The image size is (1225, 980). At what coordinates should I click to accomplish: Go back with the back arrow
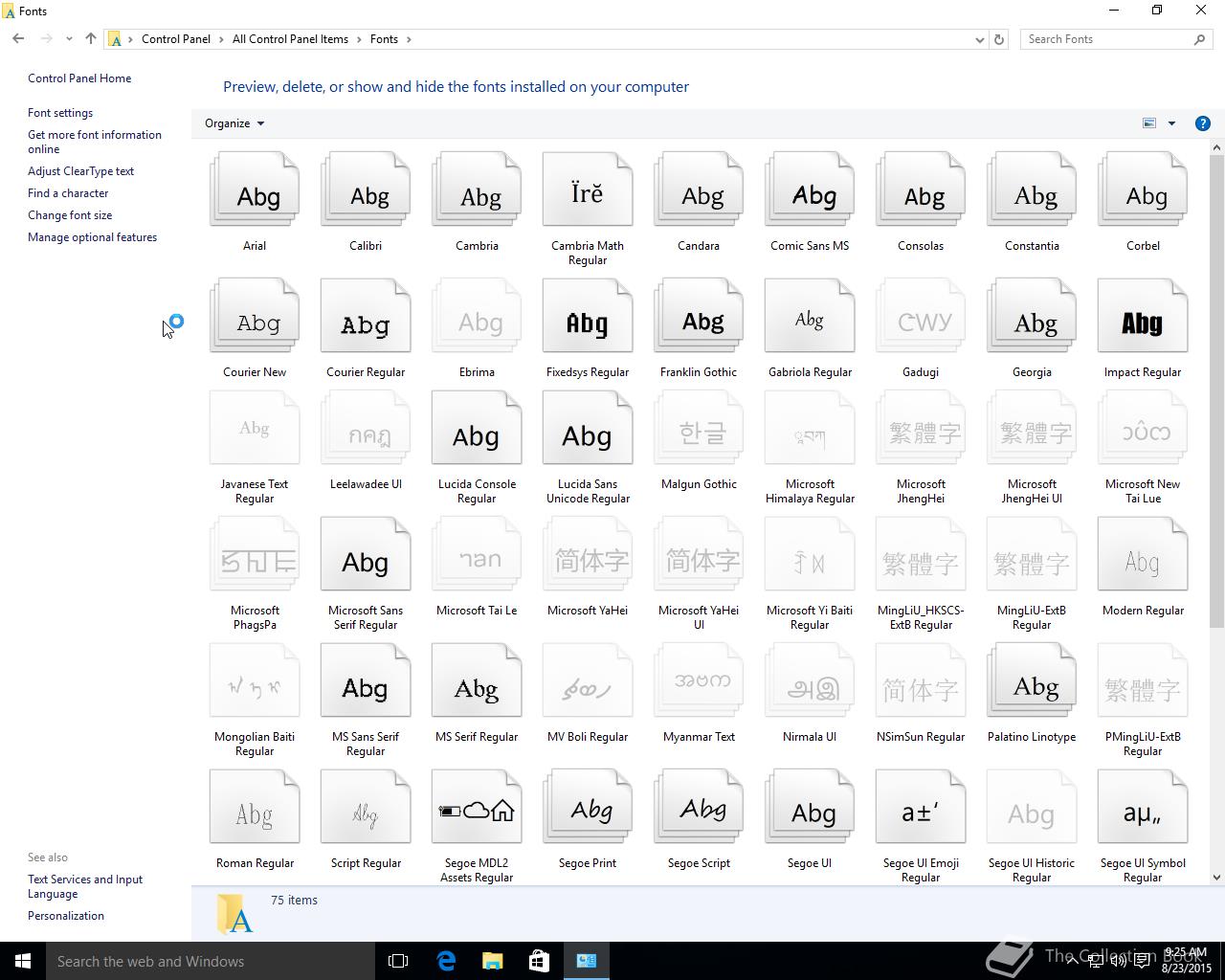[x=18, y=39]
